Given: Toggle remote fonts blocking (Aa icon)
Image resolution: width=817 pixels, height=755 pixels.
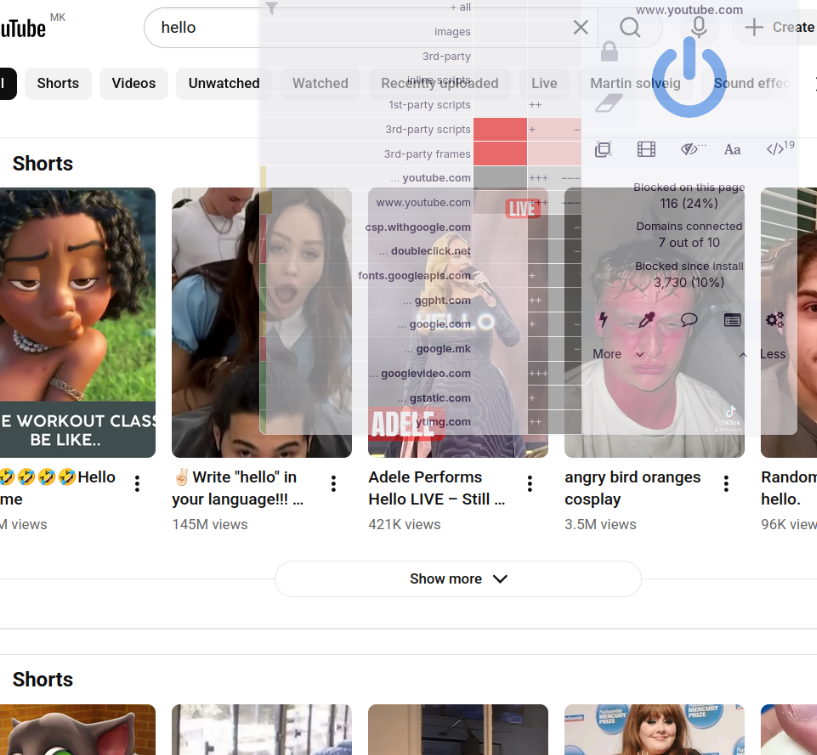Looking at the screenshot, I should pyautogui.click(x=732, y=150).
